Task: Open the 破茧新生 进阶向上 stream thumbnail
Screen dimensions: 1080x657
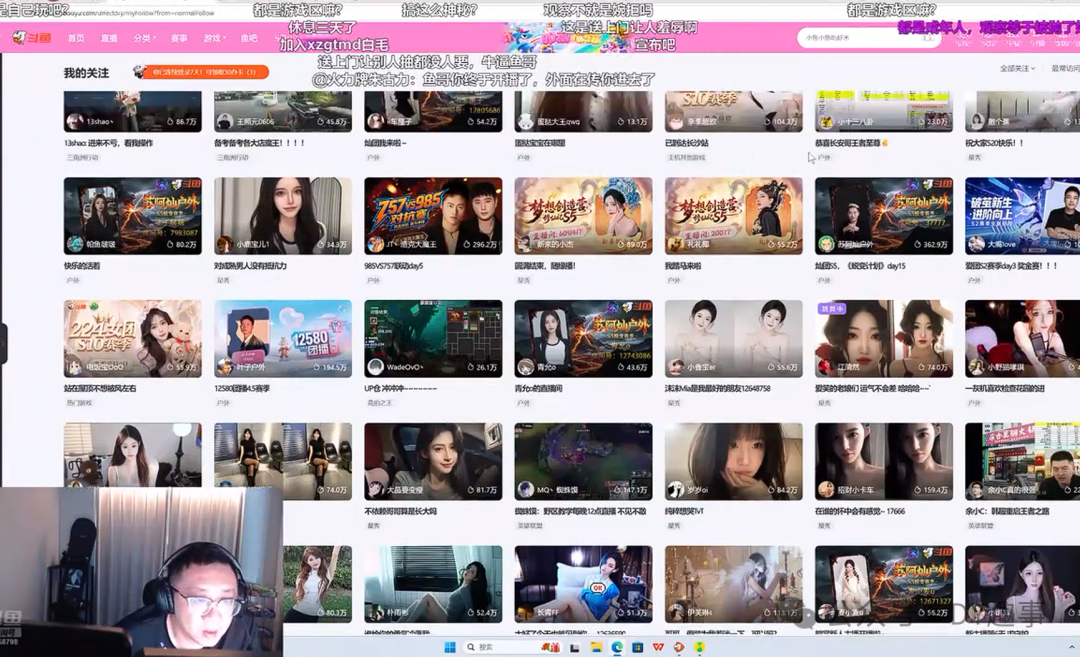Action: (1022, 216)
